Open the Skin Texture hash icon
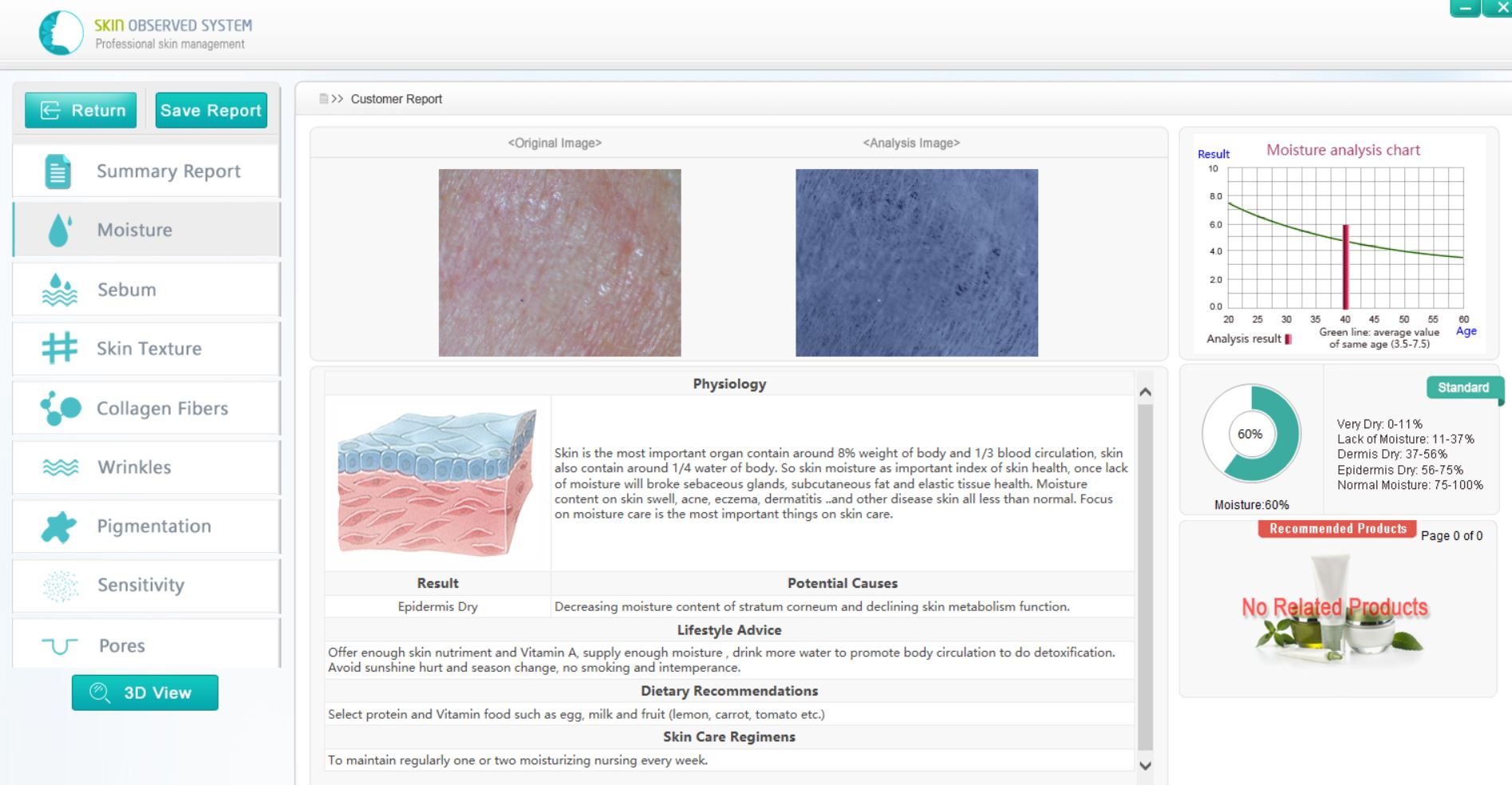Image resolution: width=1512 pixels, height=785 pixels. 59,349
